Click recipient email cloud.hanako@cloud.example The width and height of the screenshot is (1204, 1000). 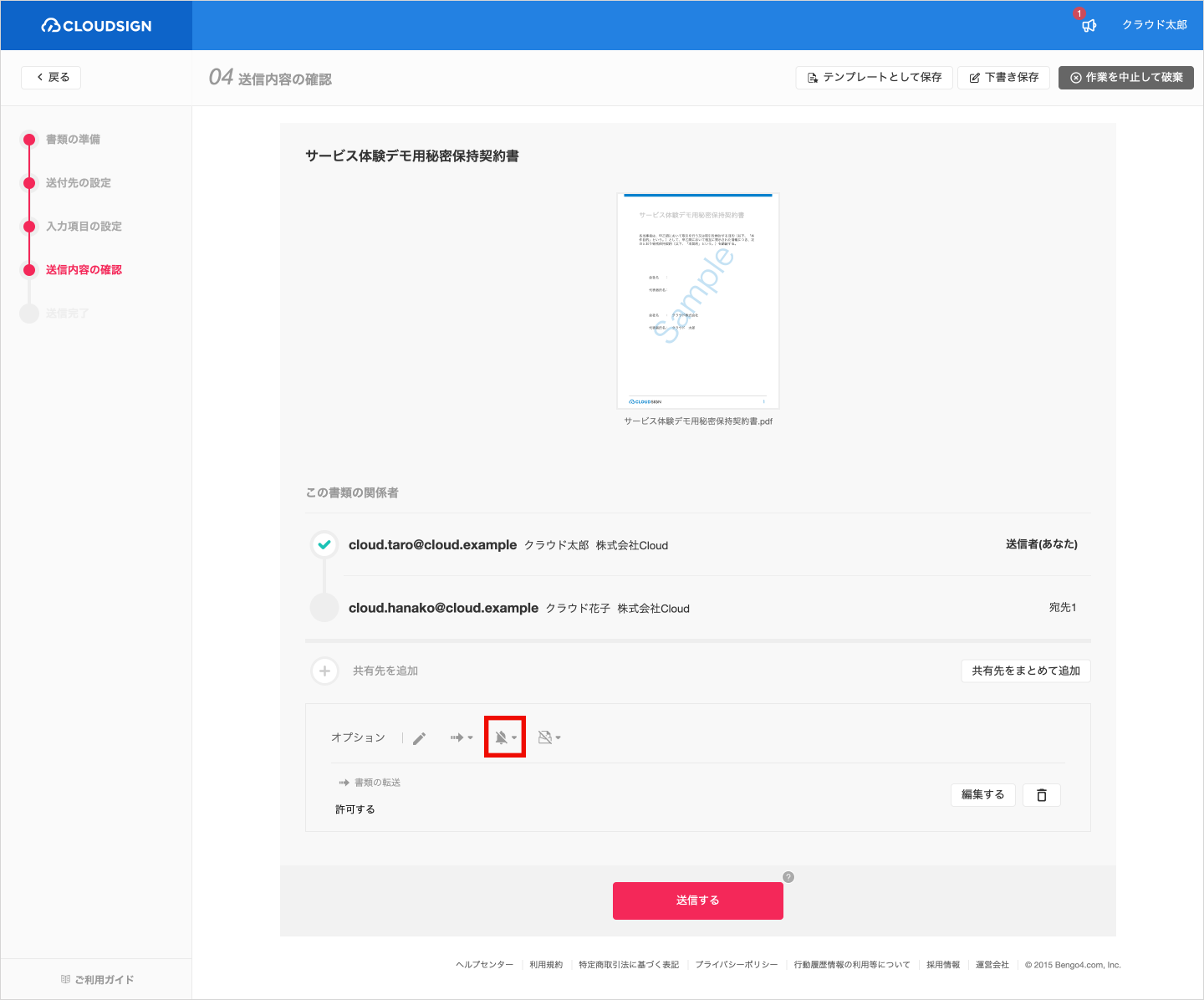(x=443, y=608)
